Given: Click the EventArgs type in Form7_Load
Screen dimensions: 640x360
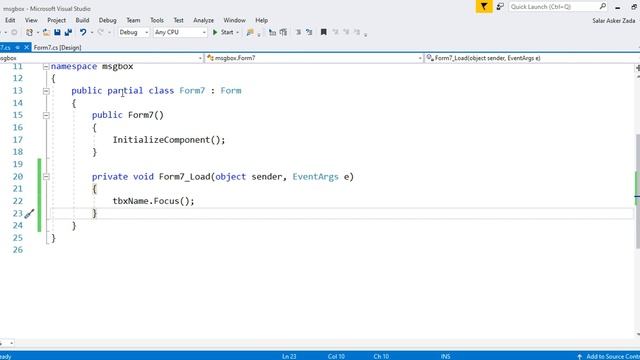Looking at the screenshot, I should [315, 177].
